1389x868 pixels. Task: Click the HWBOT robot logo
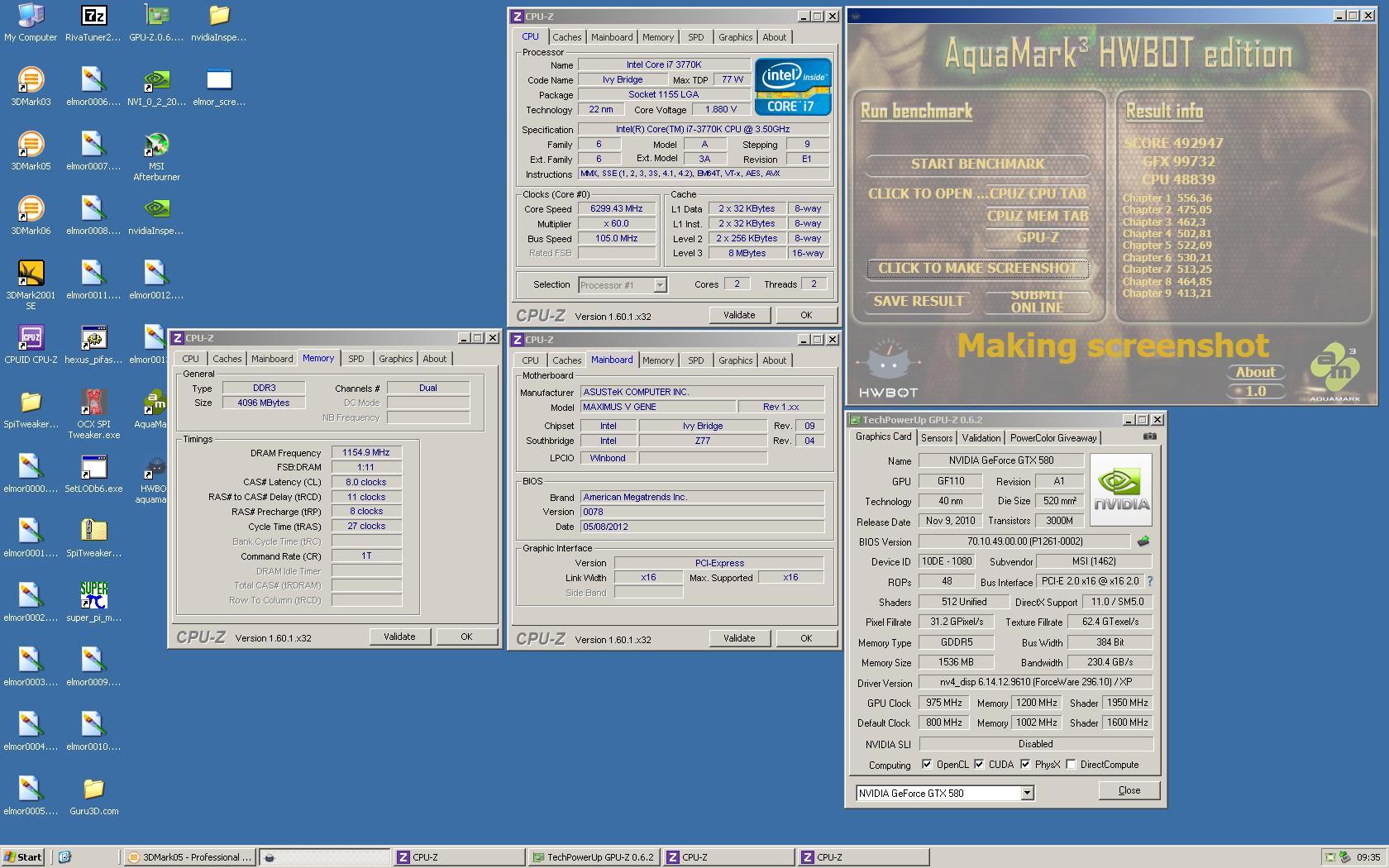(x=888, y=367)
